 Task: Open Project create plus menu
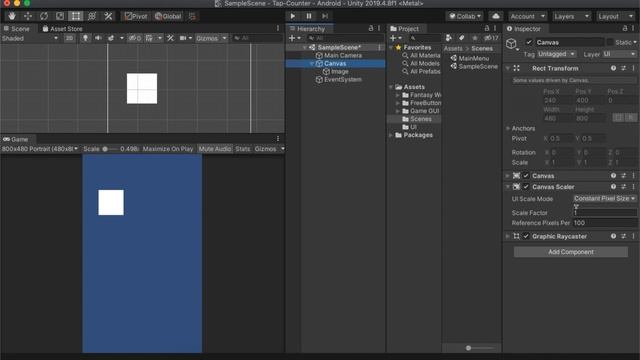(396, 38)
